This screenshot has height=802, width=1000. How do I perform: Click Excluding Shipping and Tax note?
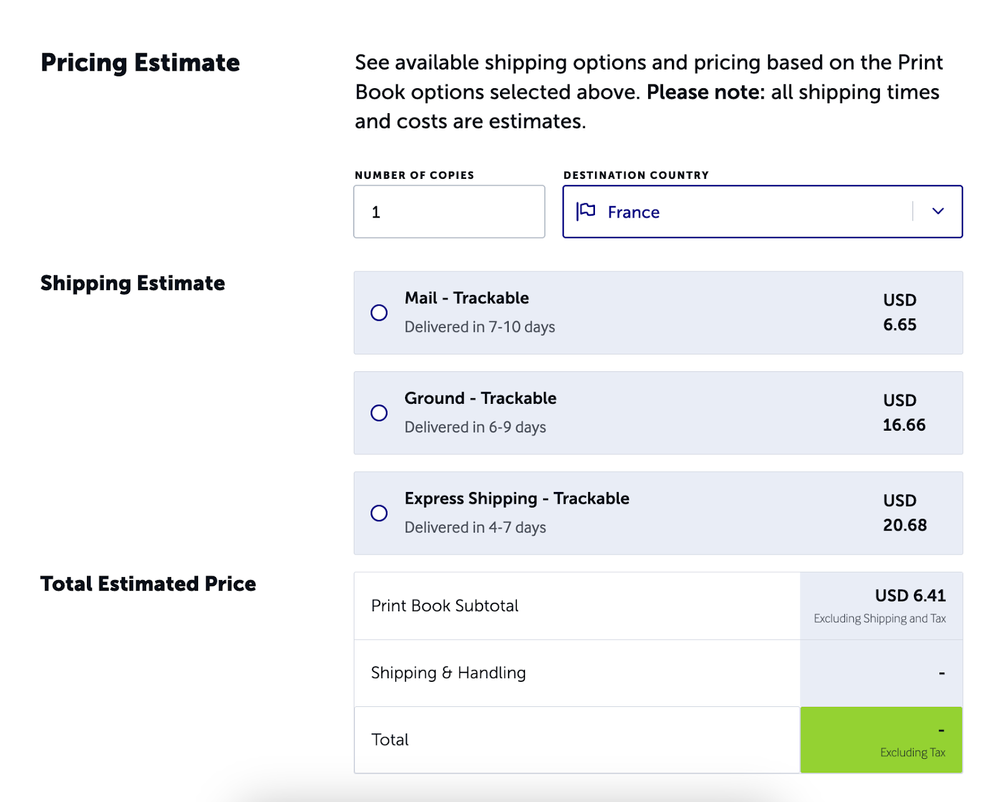[x=881, y=618]
